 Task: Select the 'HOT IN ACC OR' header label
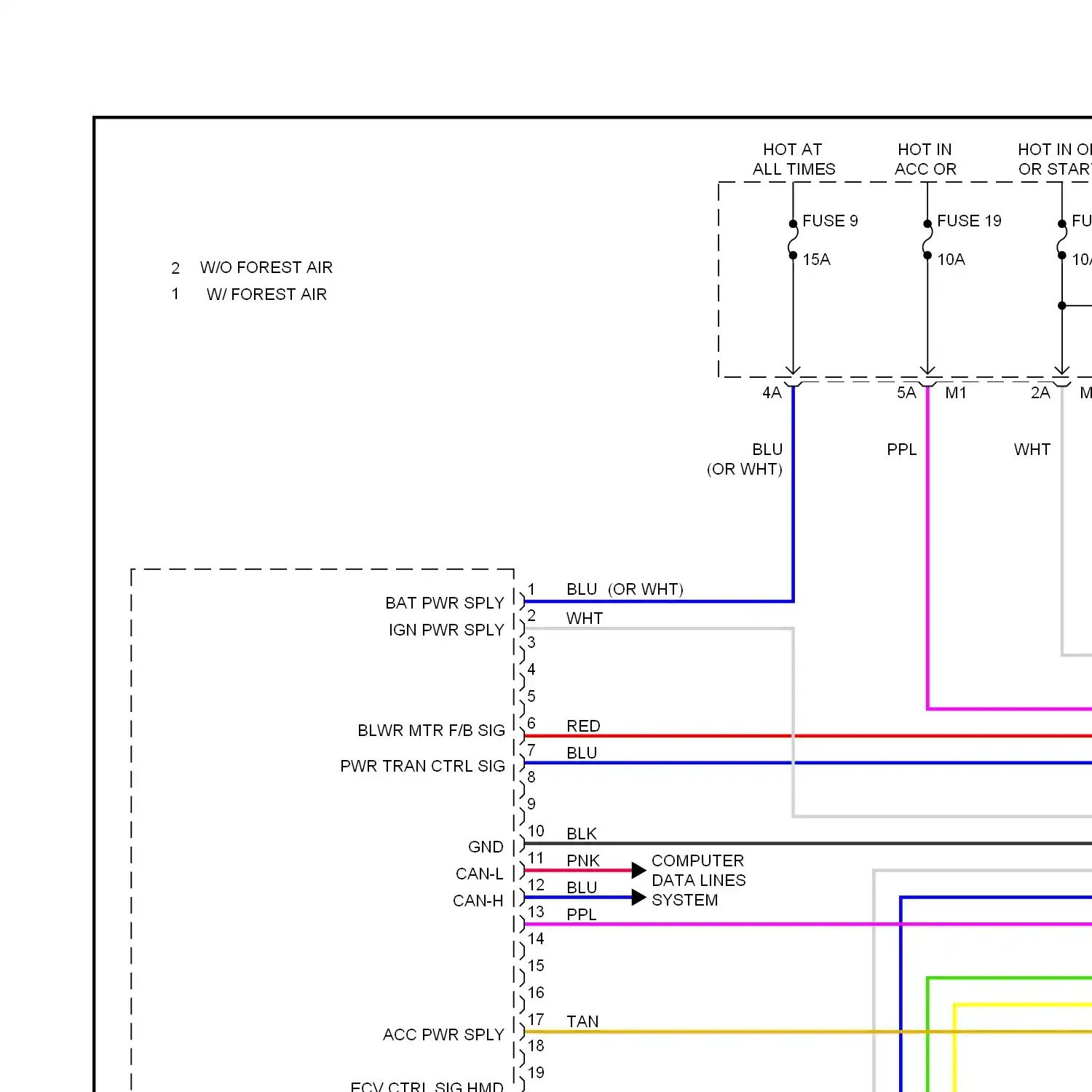(925, 159)
